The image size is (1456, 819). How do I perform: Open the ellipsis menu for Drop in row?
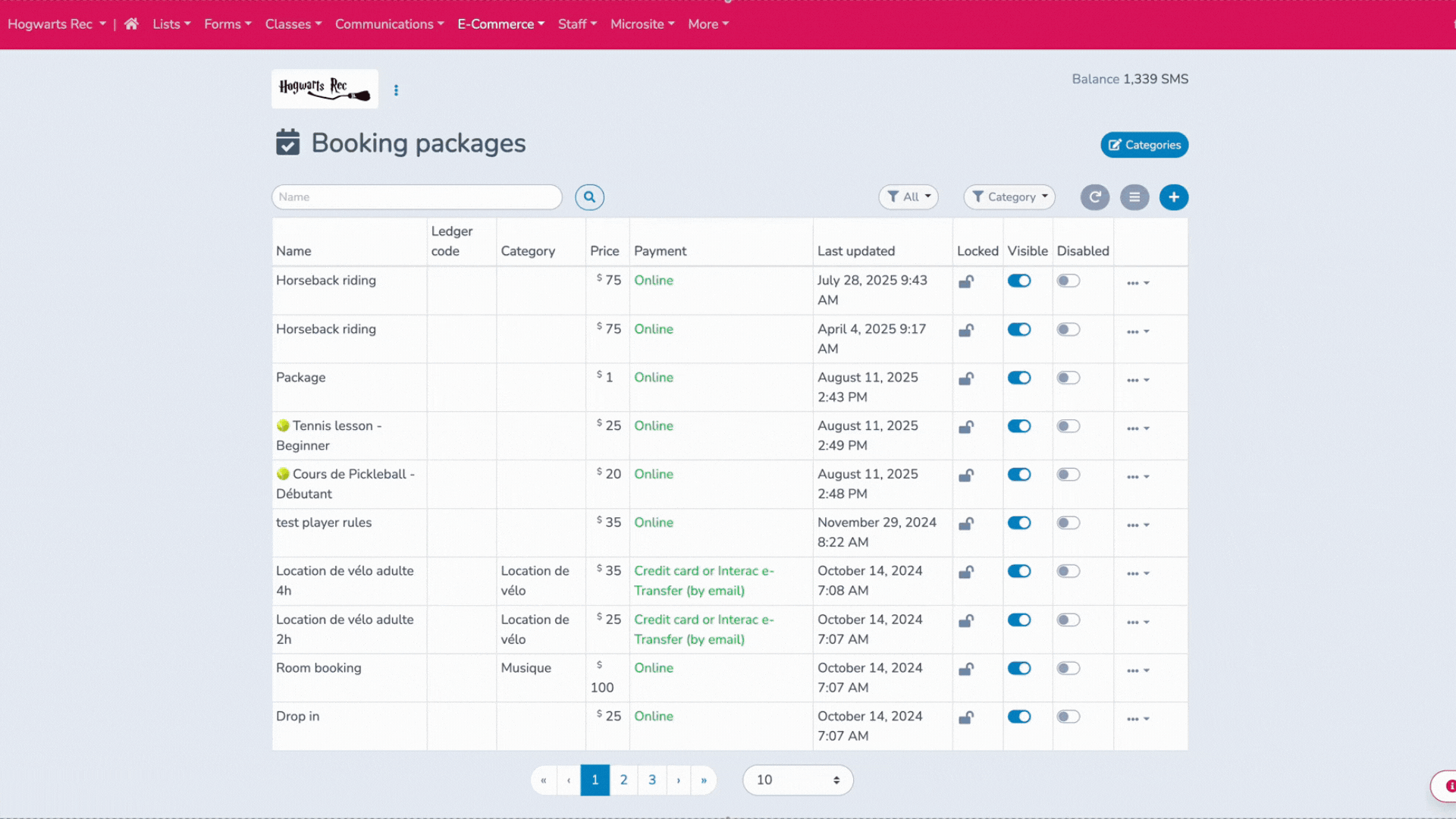[x=1137, y=718]
